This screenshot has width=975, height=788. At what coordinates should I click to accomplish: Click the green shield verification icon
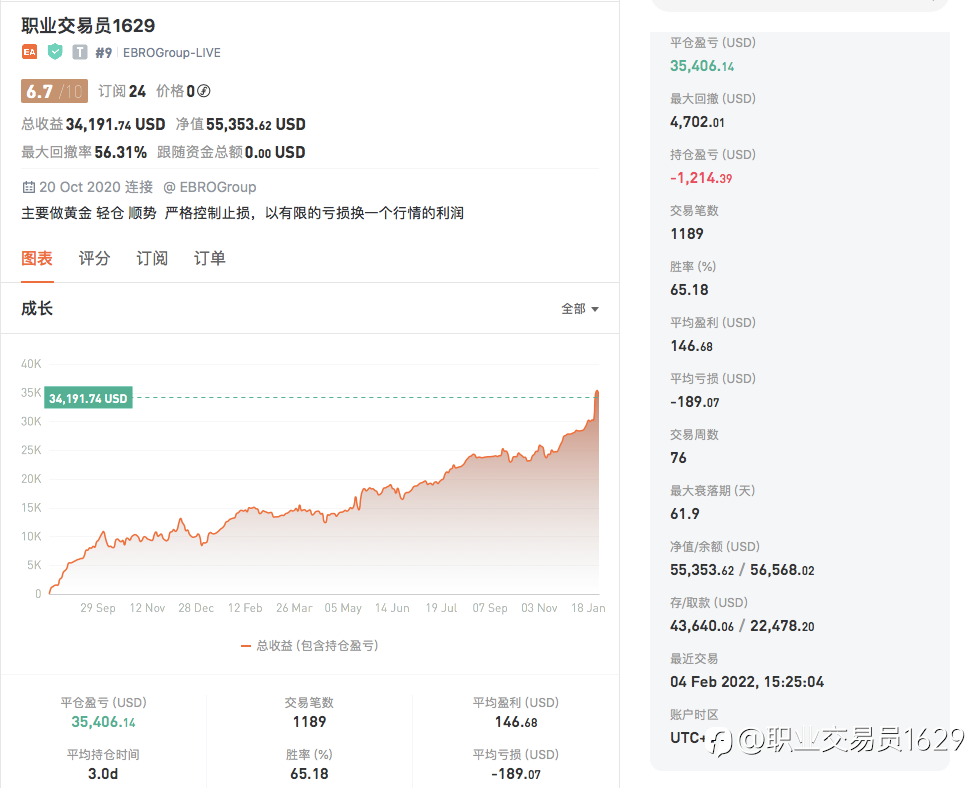tap(55, 52)
